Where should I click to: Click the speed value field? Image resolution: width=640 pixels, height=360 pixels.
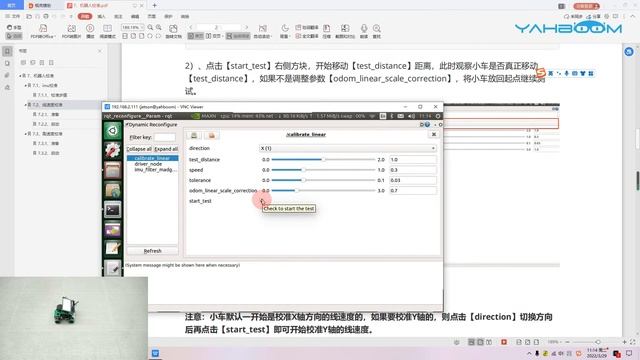point(413,170)
